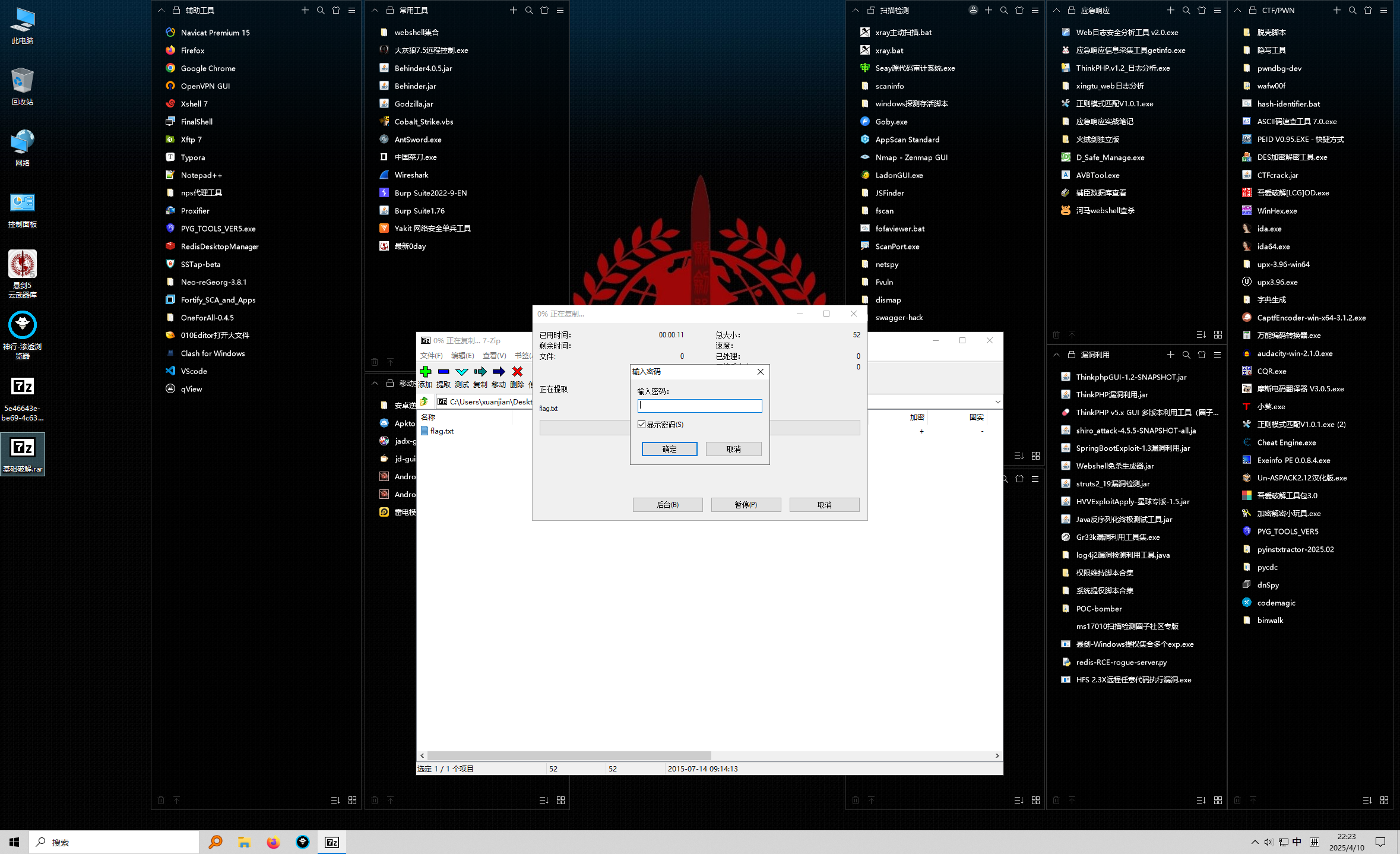Collapse the 漏洞利用 panel chevron
1400x854 pixels.
point(1056,355)
